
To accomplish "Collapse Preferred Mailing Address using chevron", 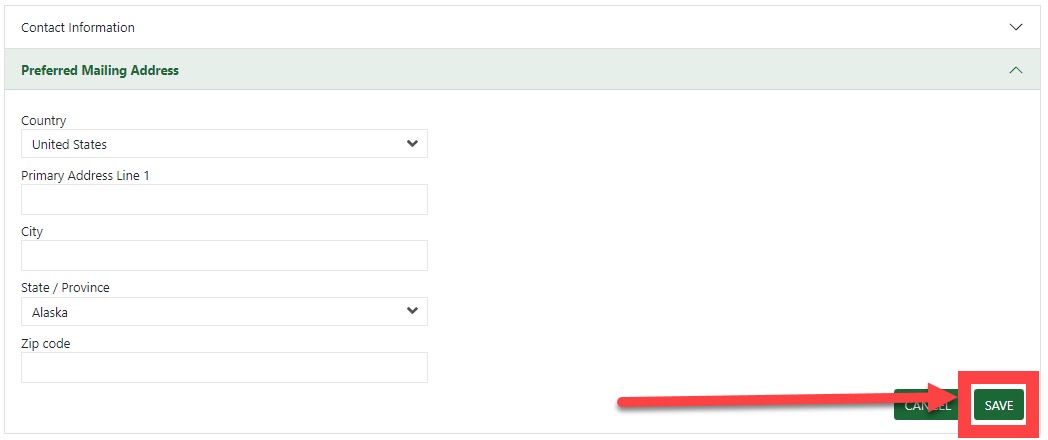I will click(x=1016, y=70).
